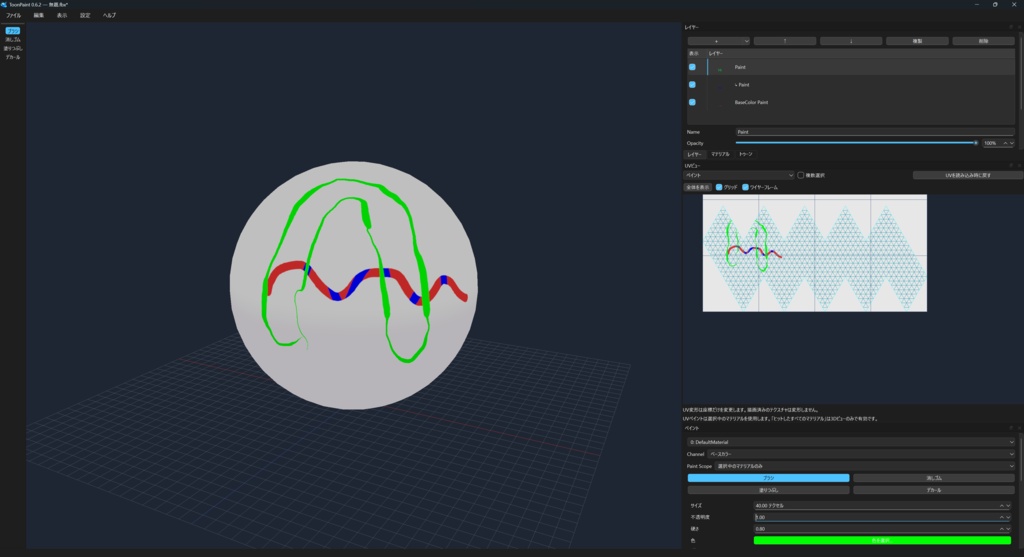Click the 全体を表示 button
Screen dimensions: 1024x557
click(x=697, y=187)
